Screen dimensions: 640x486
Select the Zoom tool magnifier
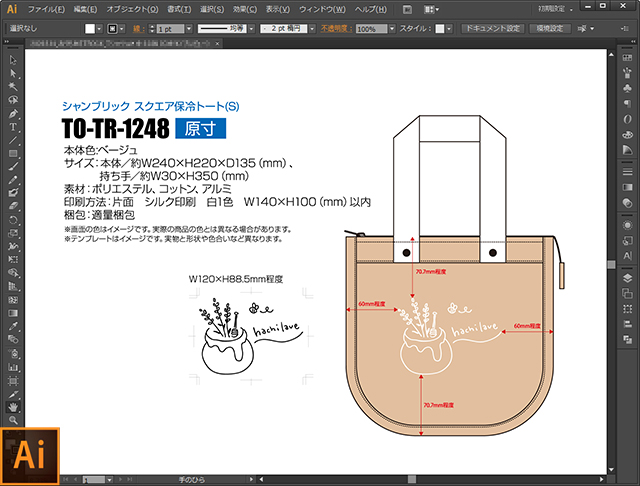click(x=13, y=420)
